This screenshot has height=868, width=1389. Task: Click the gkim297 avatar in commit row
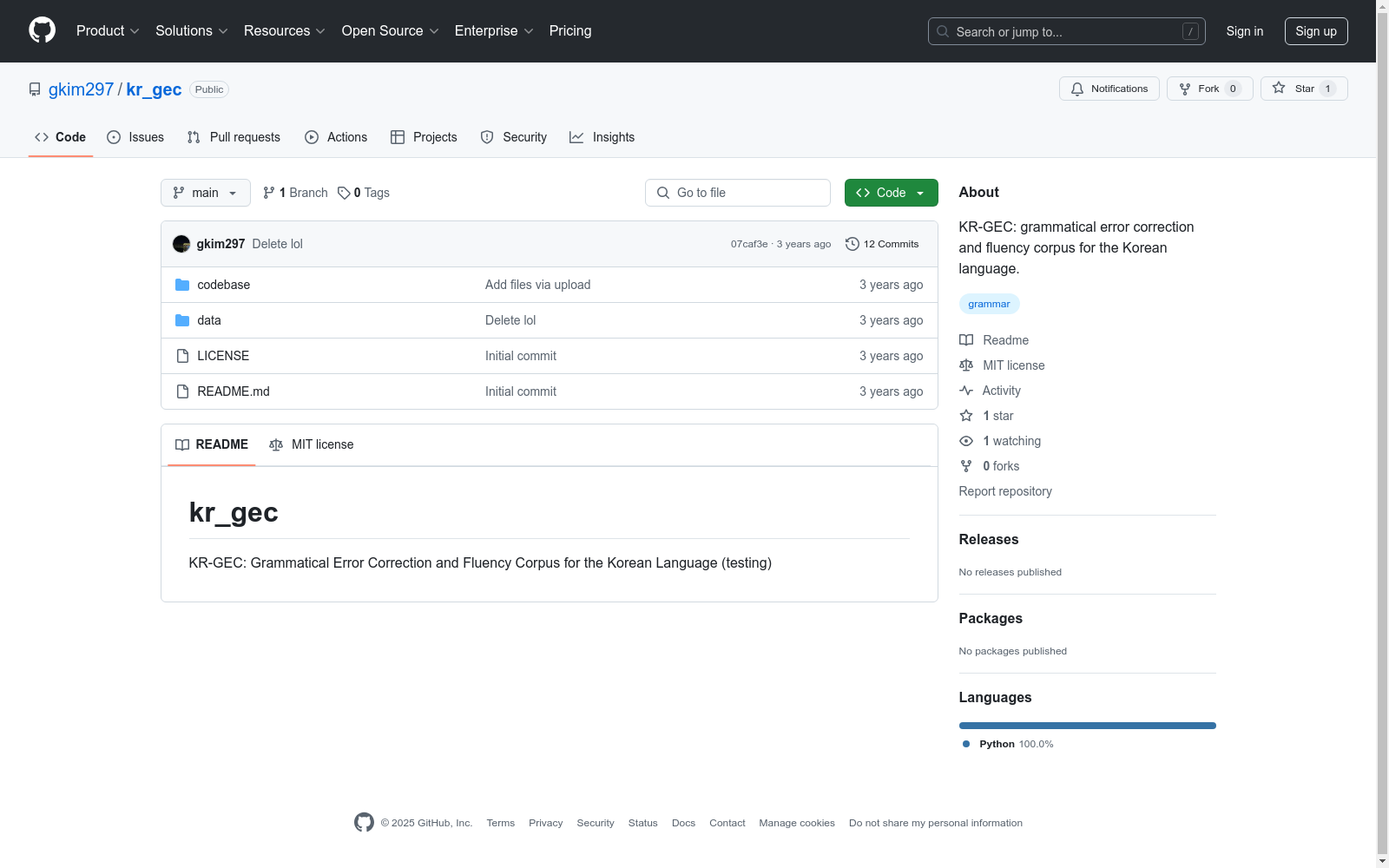(x=181, y=244)
